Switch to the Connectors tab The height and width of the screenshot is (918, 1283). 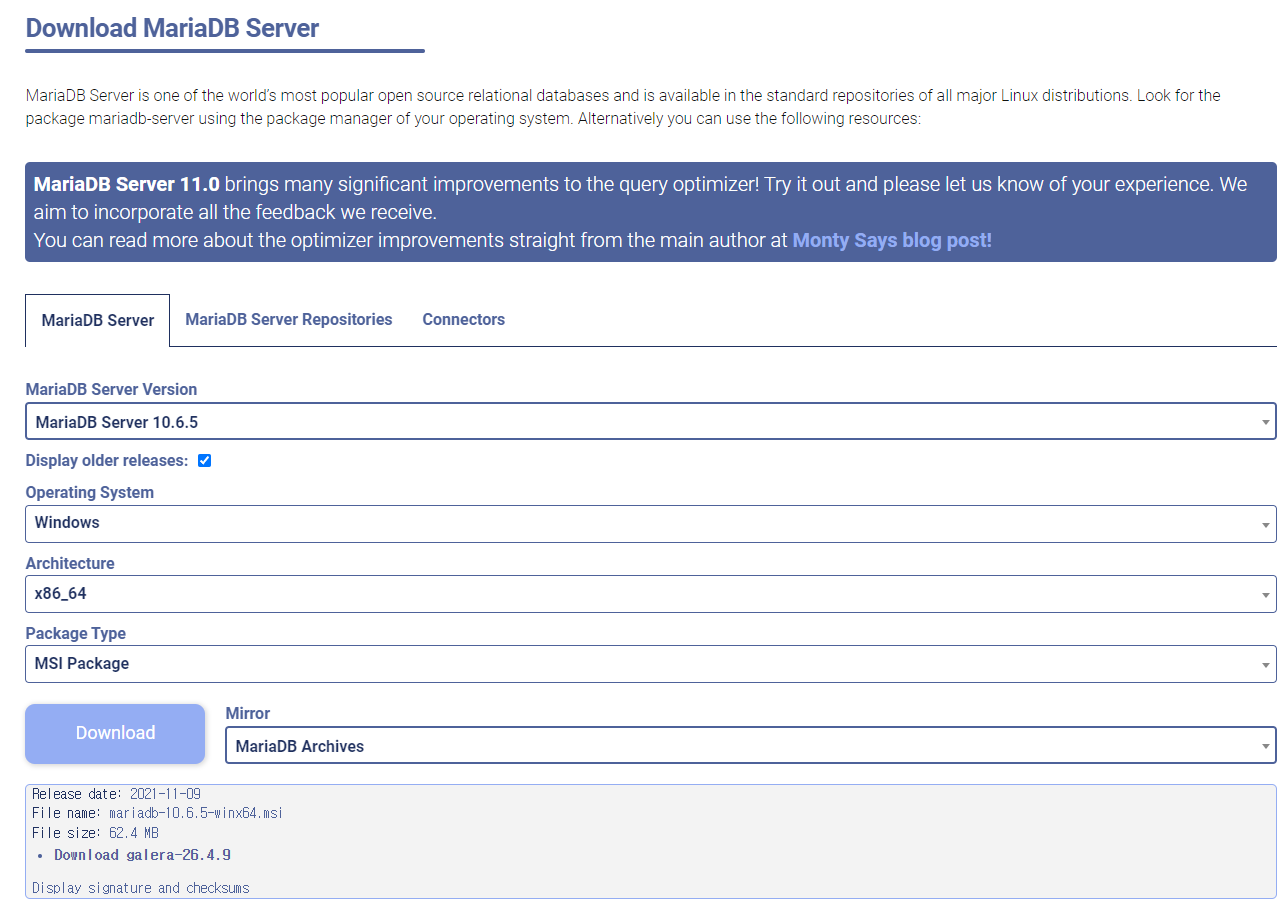[464, 320]
